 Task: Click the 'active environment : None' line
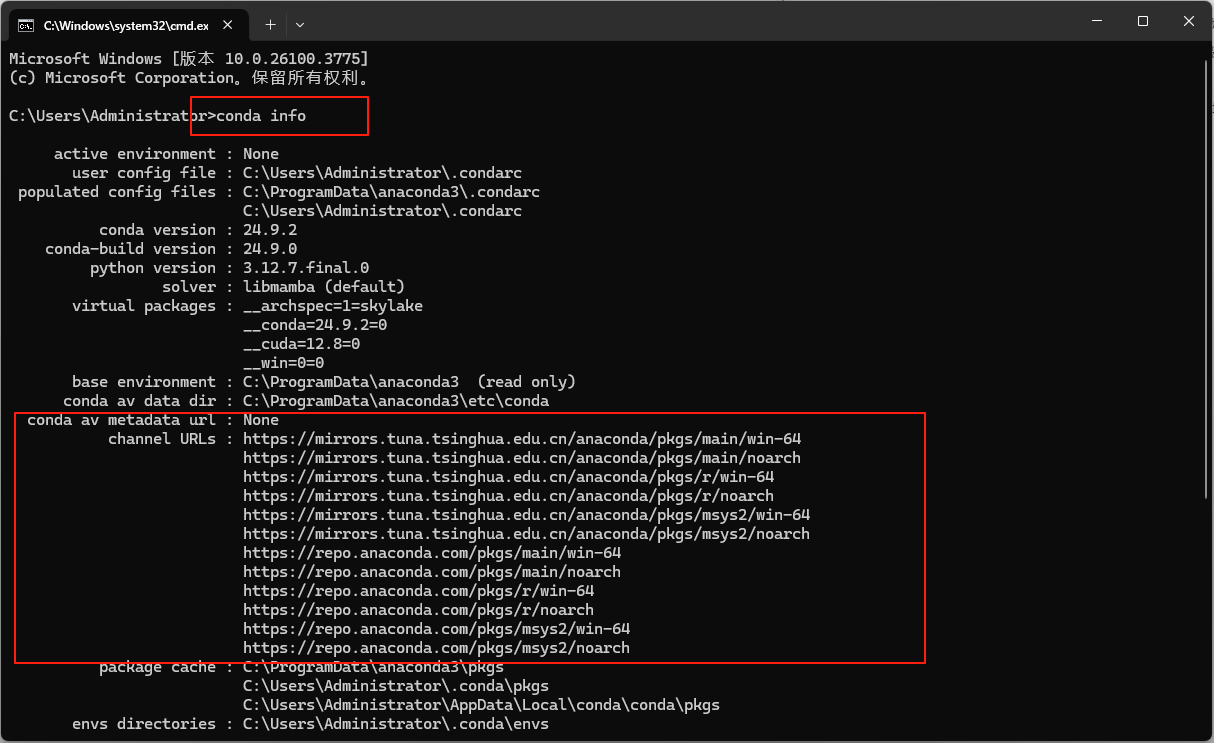point(166,154)
